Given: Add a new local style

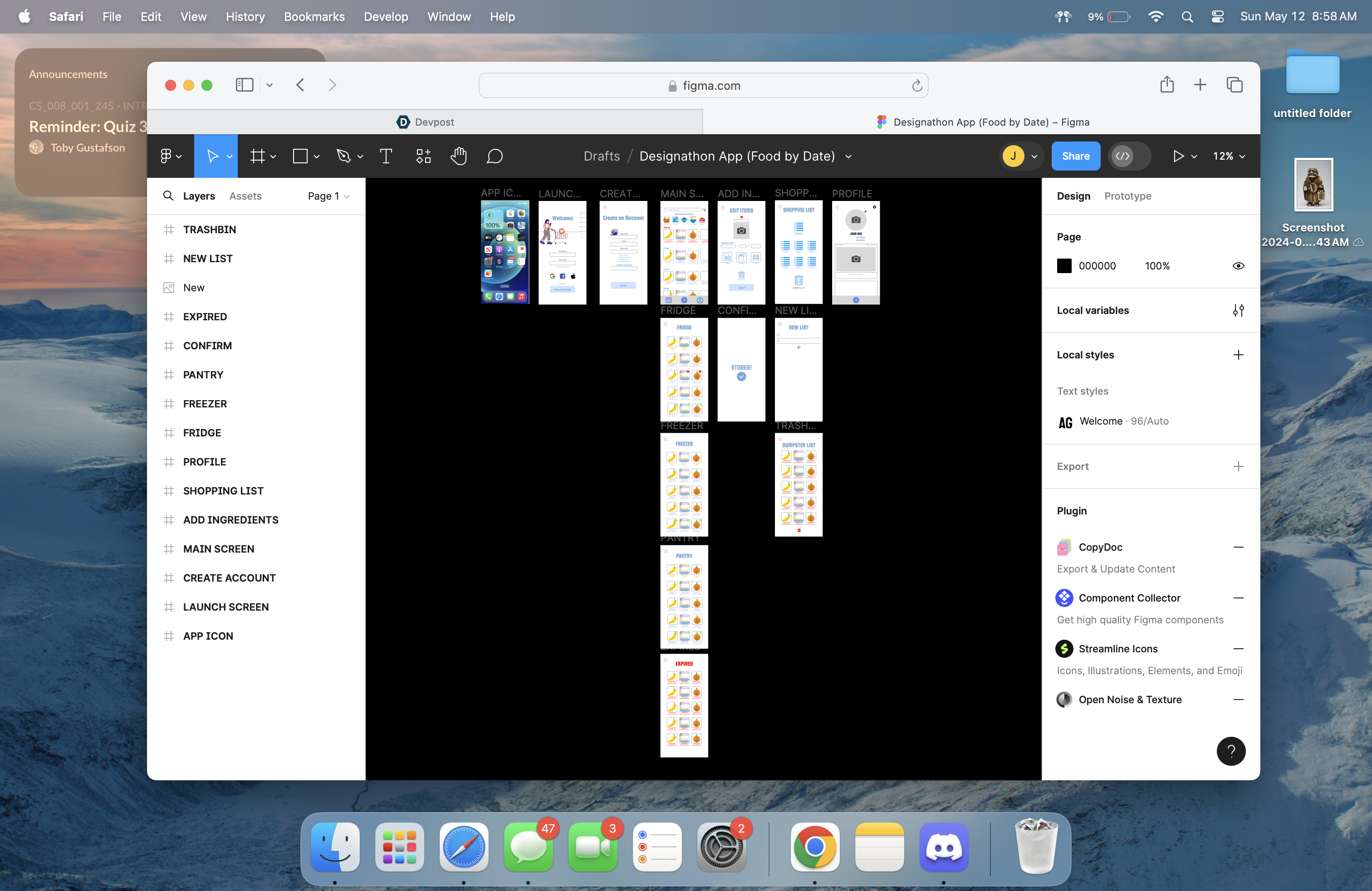Looking at the screenshot, I should click(1238, 355).
